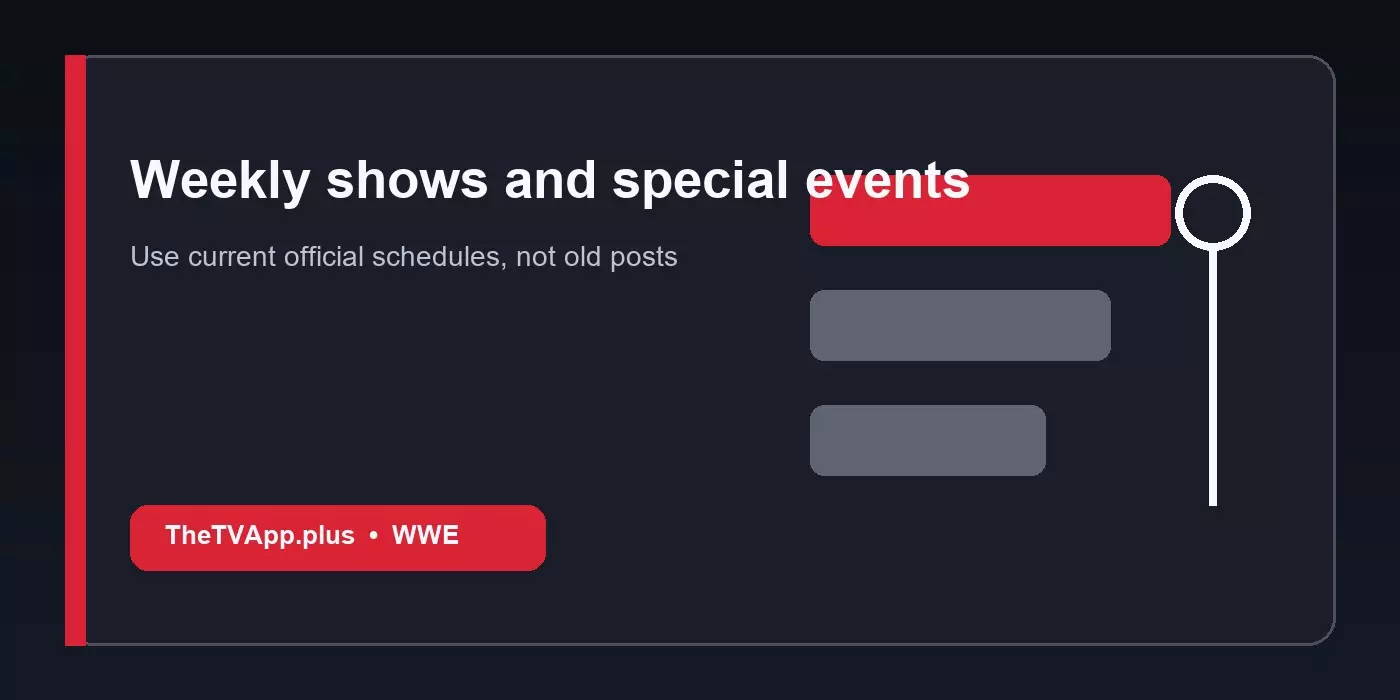The image size is (1400, 700).
Task: Select the red top schedule bar
Action: tap(990, 210)
